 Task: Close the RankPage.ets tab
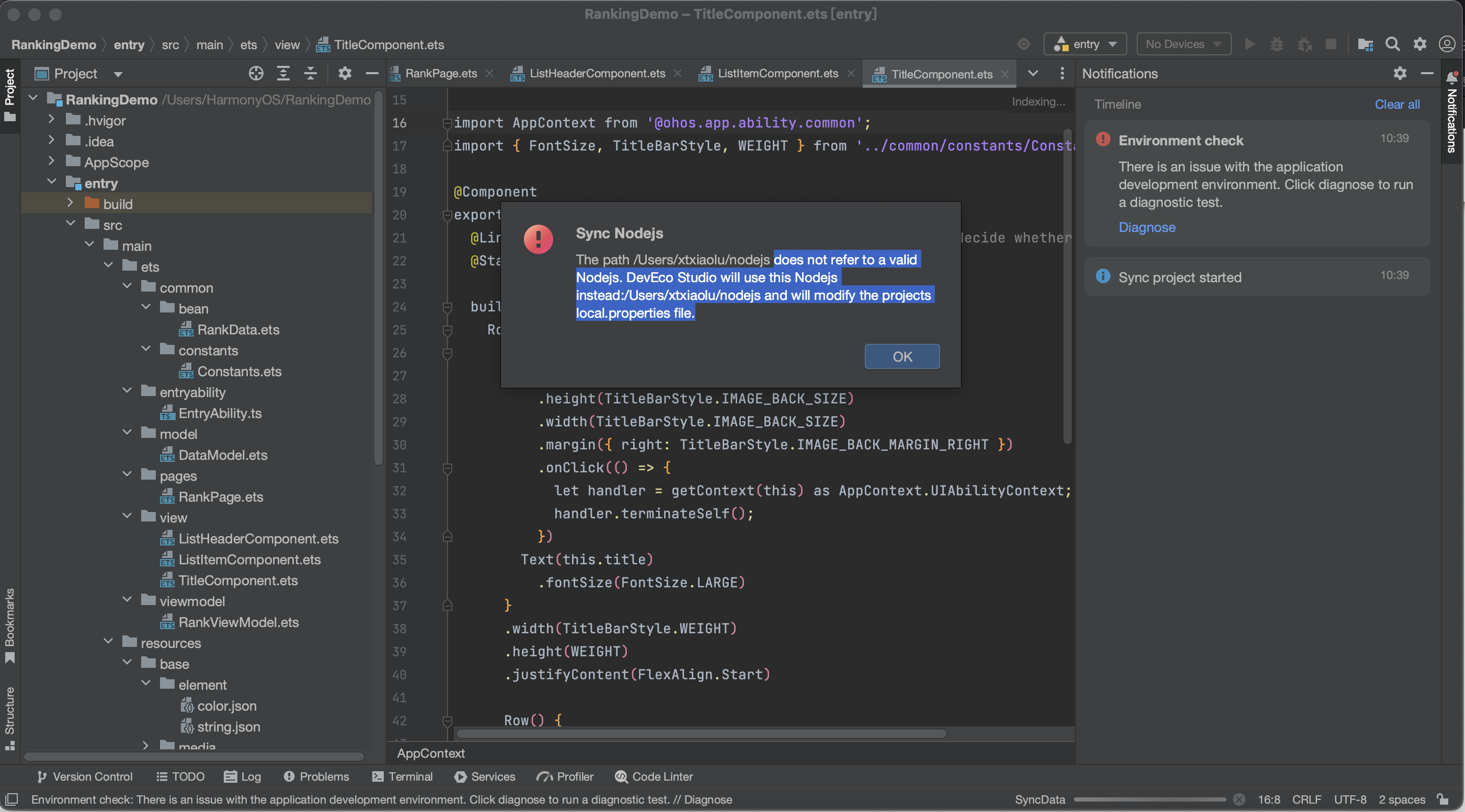point(490,73)
